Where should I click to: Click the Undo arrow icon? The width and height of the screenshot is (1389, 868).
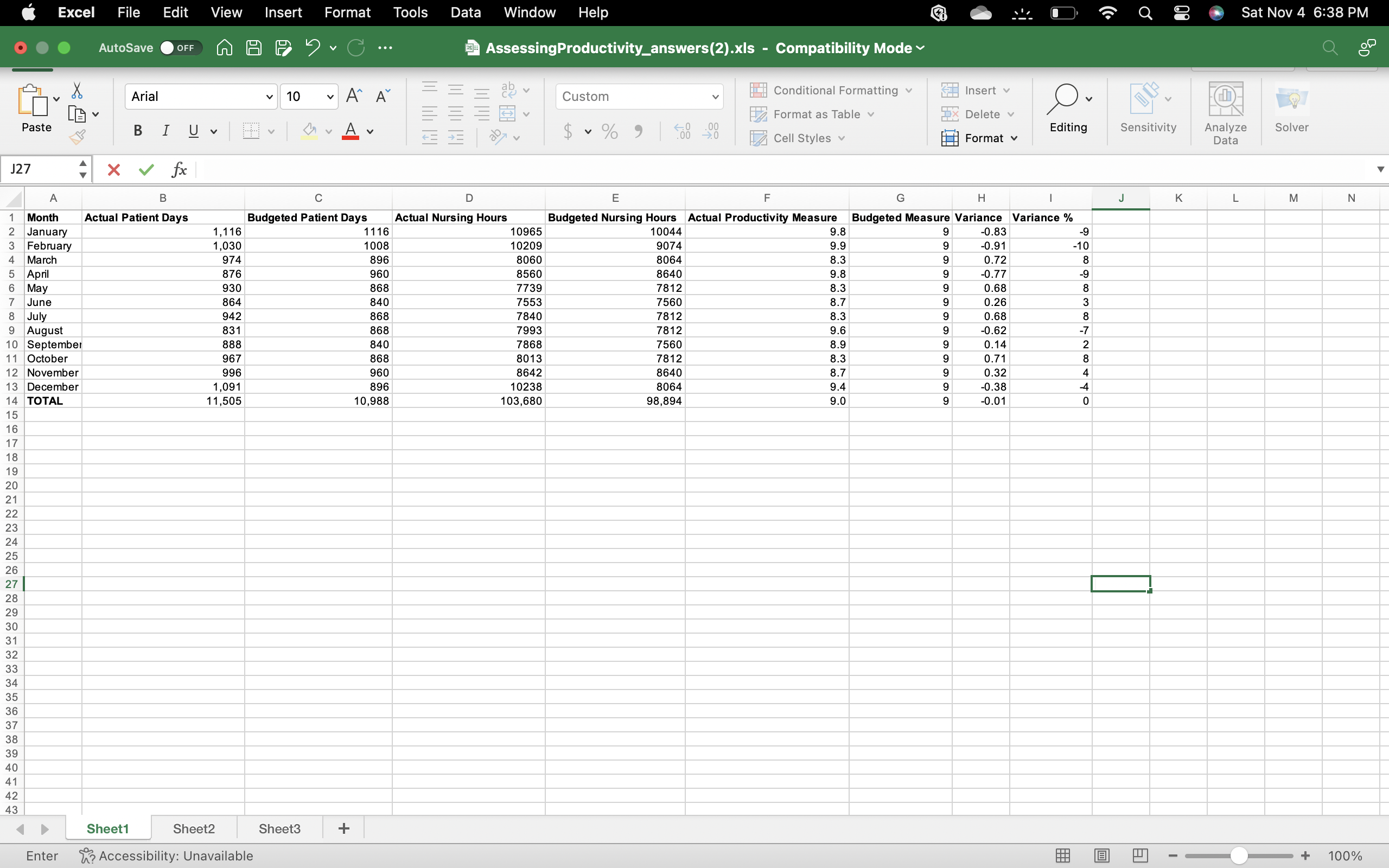(312, 48)
